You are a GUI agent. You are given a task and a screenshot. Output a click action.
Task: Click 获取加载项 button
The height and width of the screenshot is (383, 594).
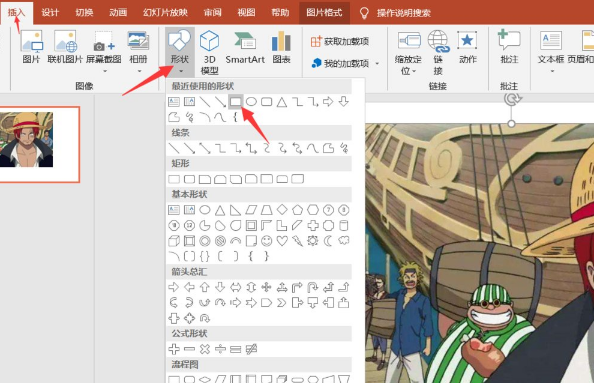[340, 41]
